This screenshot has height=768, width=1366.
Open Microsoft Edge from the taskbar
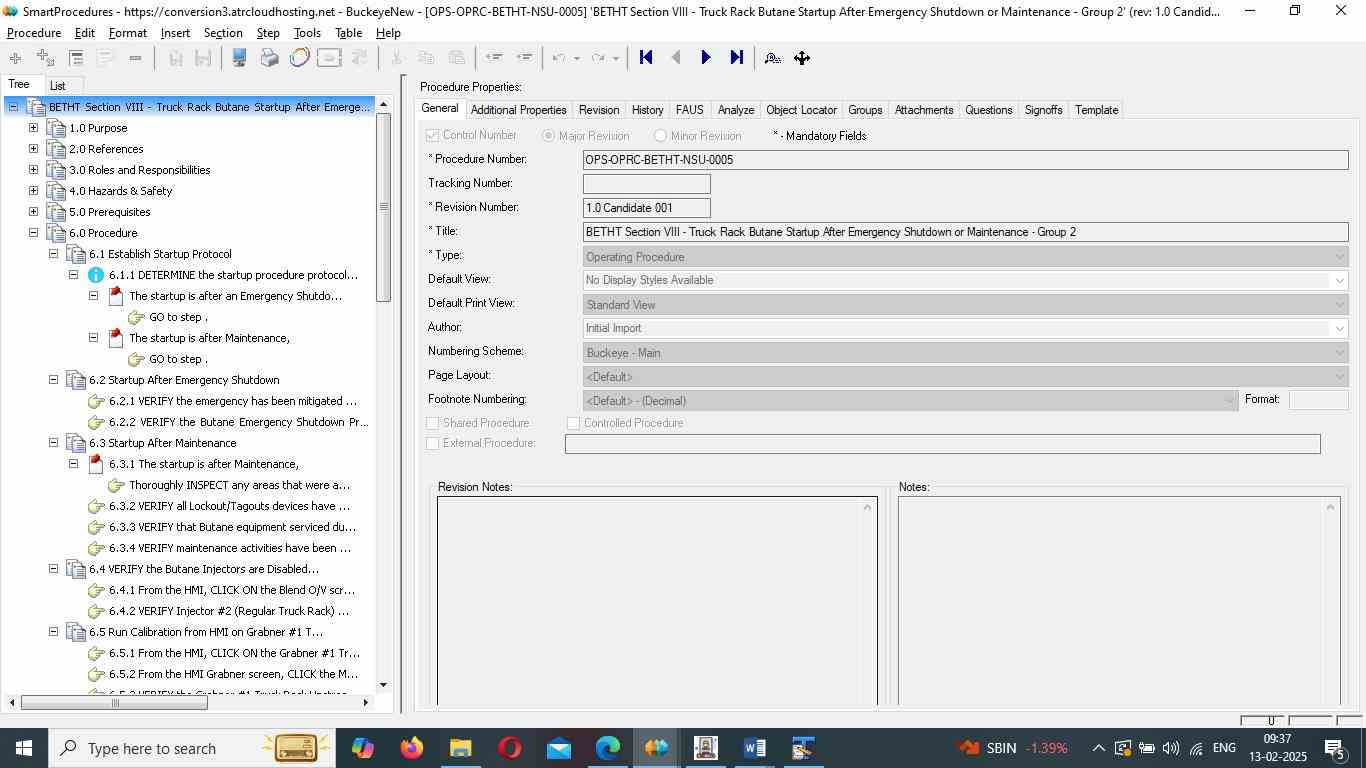(x=608, y=748)
